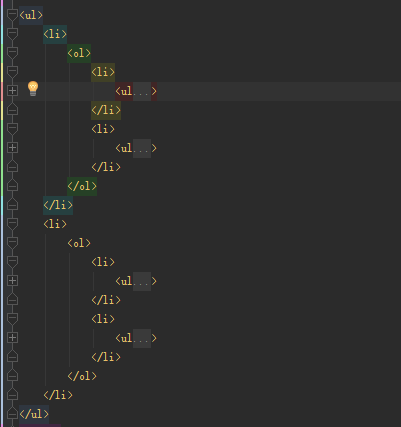This screenshot has width=401, height=427.
Task: Click the unhighlighted </ol> closing tag text
Action: (x=82, y=376)
